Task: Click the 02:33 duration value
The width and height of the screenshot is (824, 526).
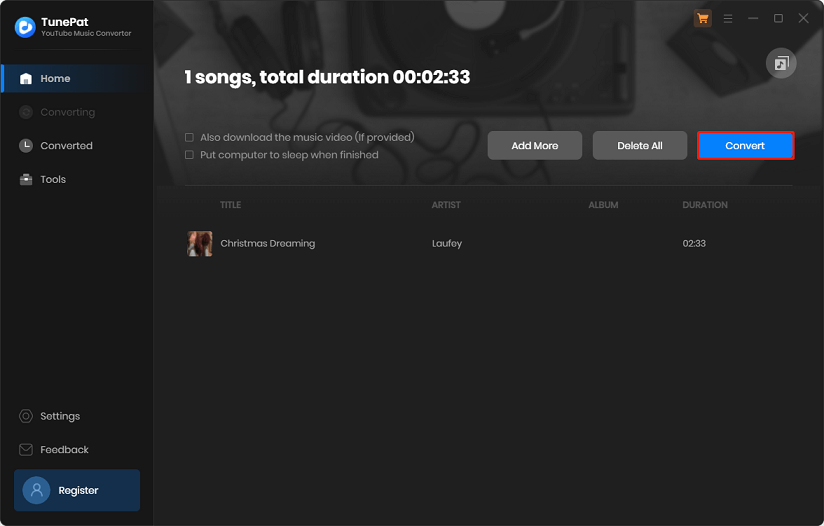Action: tap(694, 243)
